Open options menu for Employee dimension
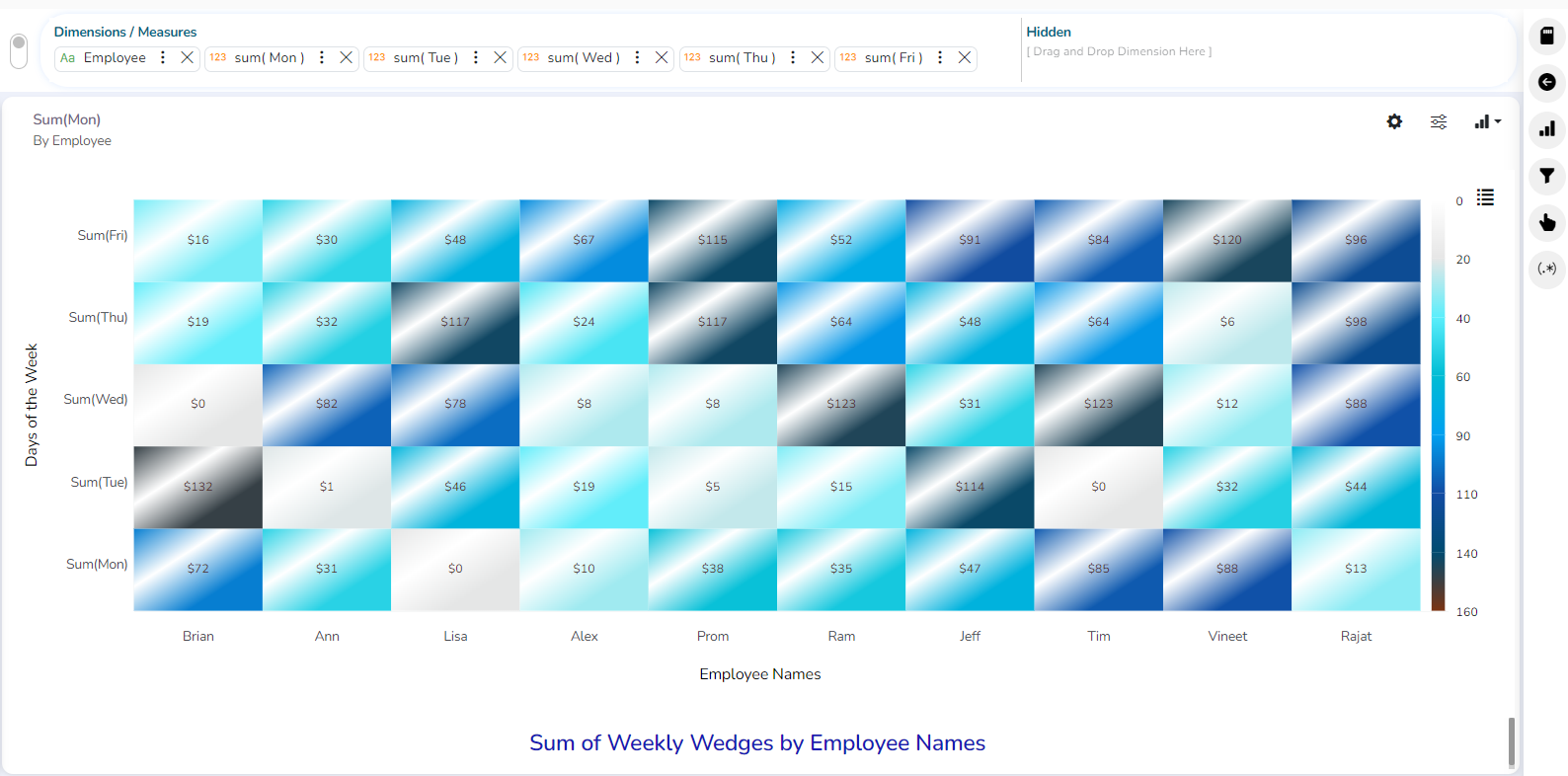 [163, 58]
